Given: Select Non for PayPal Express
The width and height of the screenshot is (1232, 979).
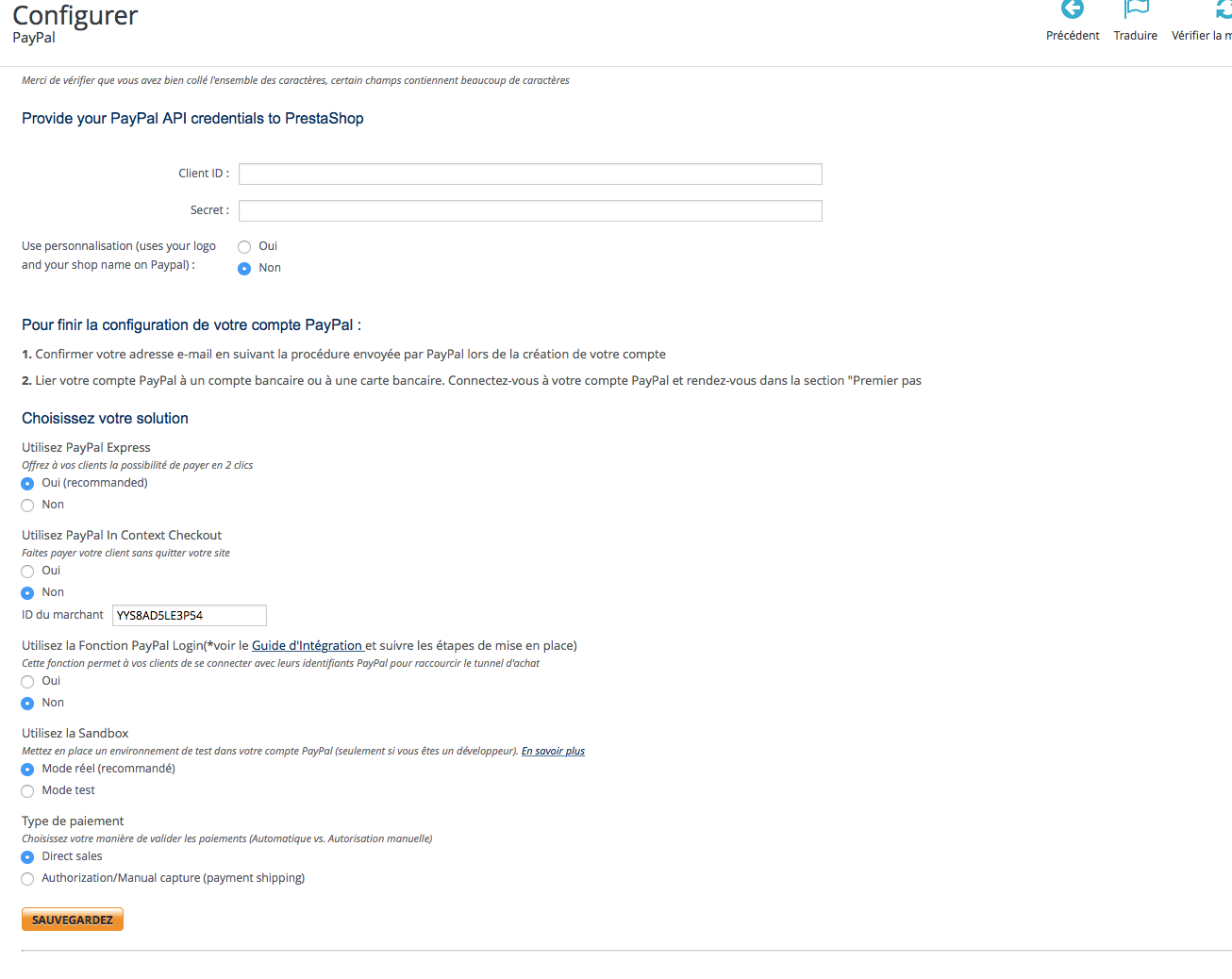Looking at the screenshot, I should tap(27, 506).
